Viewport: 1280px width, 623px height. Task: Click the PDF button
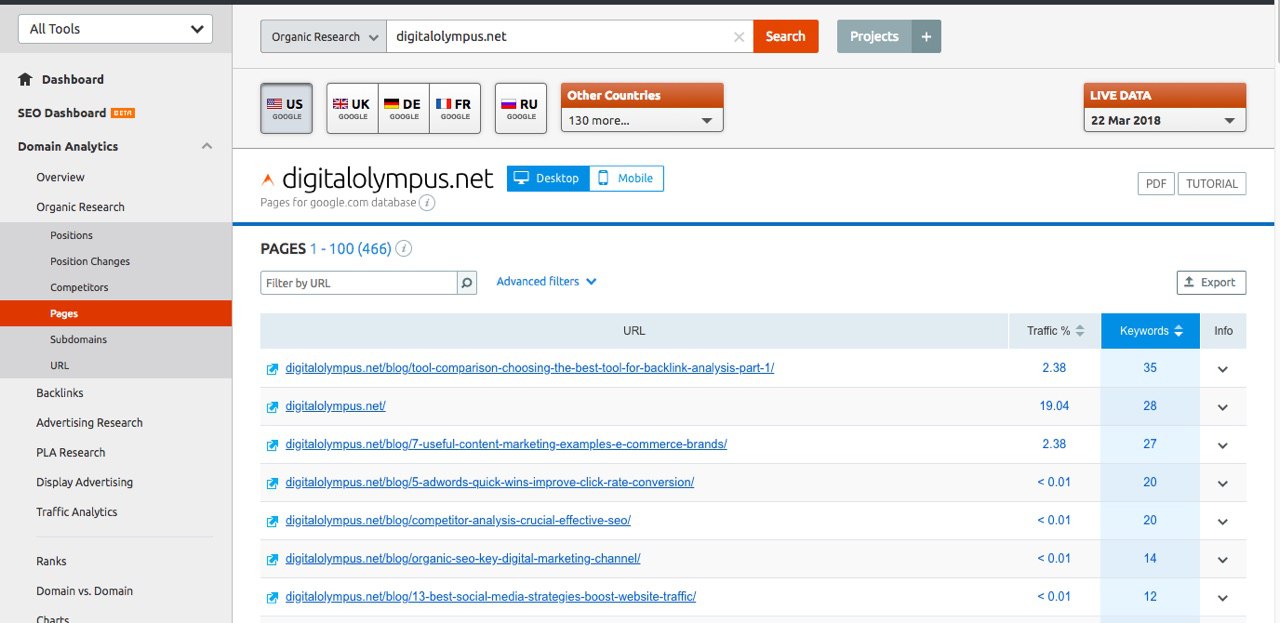pyautogui.click(x=1156, y=184)
